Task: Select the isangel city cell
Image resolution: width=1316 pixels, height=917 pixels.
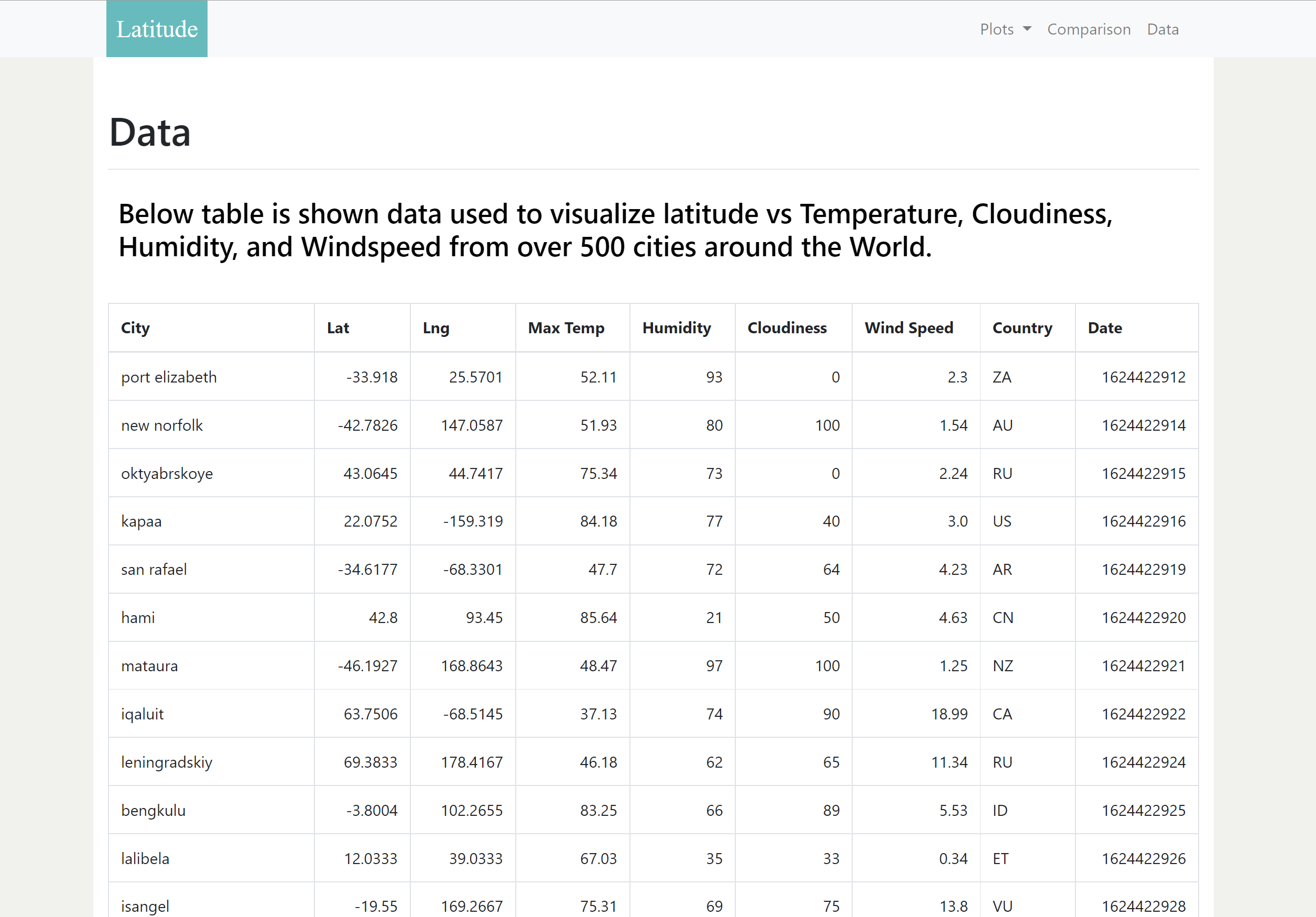Action: click(212, 900)
